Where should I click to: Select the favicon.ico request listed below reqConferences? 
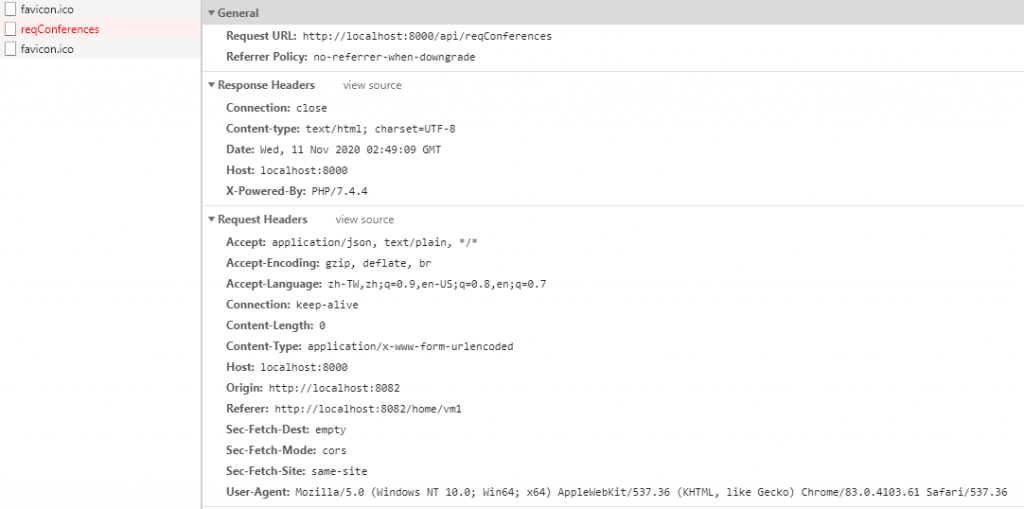[101, 49]
